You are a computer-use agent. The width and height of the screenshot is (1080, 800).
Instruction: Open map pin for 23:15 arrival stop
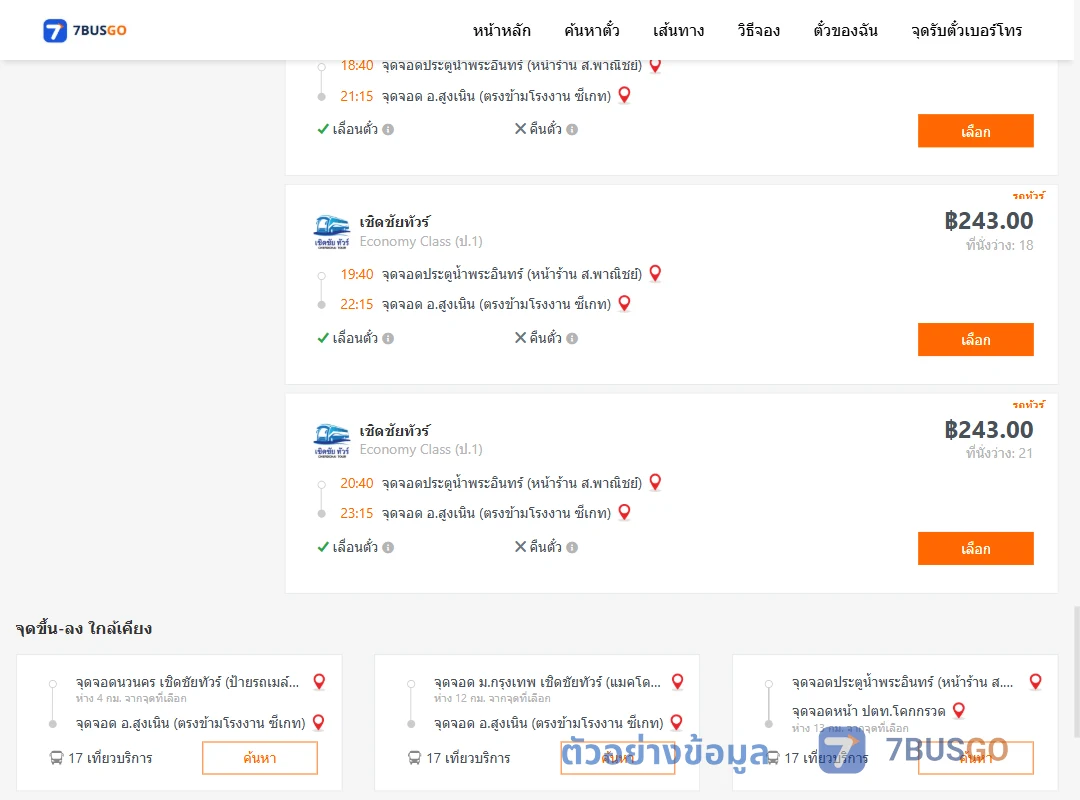click(624, 512)
